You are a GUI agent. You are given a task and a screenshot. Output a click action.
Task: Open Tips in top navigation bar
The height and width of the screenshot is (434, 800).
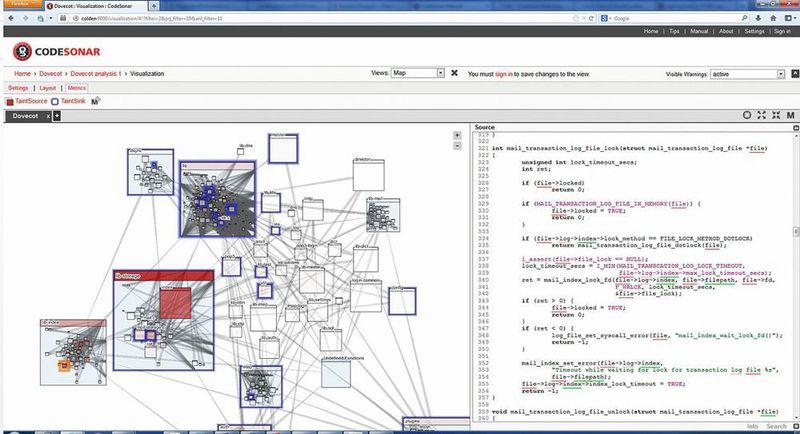tap(674, 31)
